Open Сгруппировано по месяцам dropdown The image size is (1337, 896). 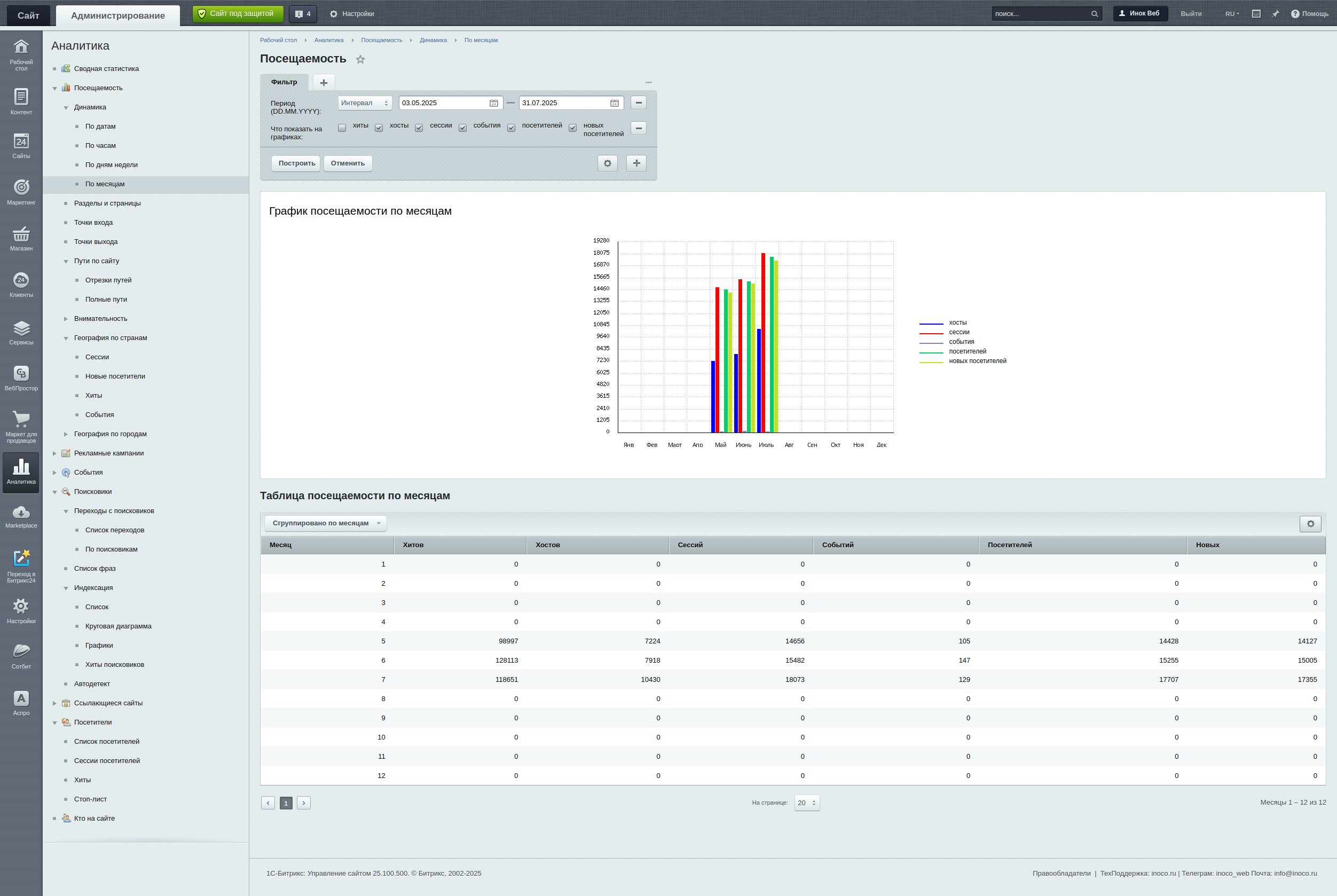point(326,523)
